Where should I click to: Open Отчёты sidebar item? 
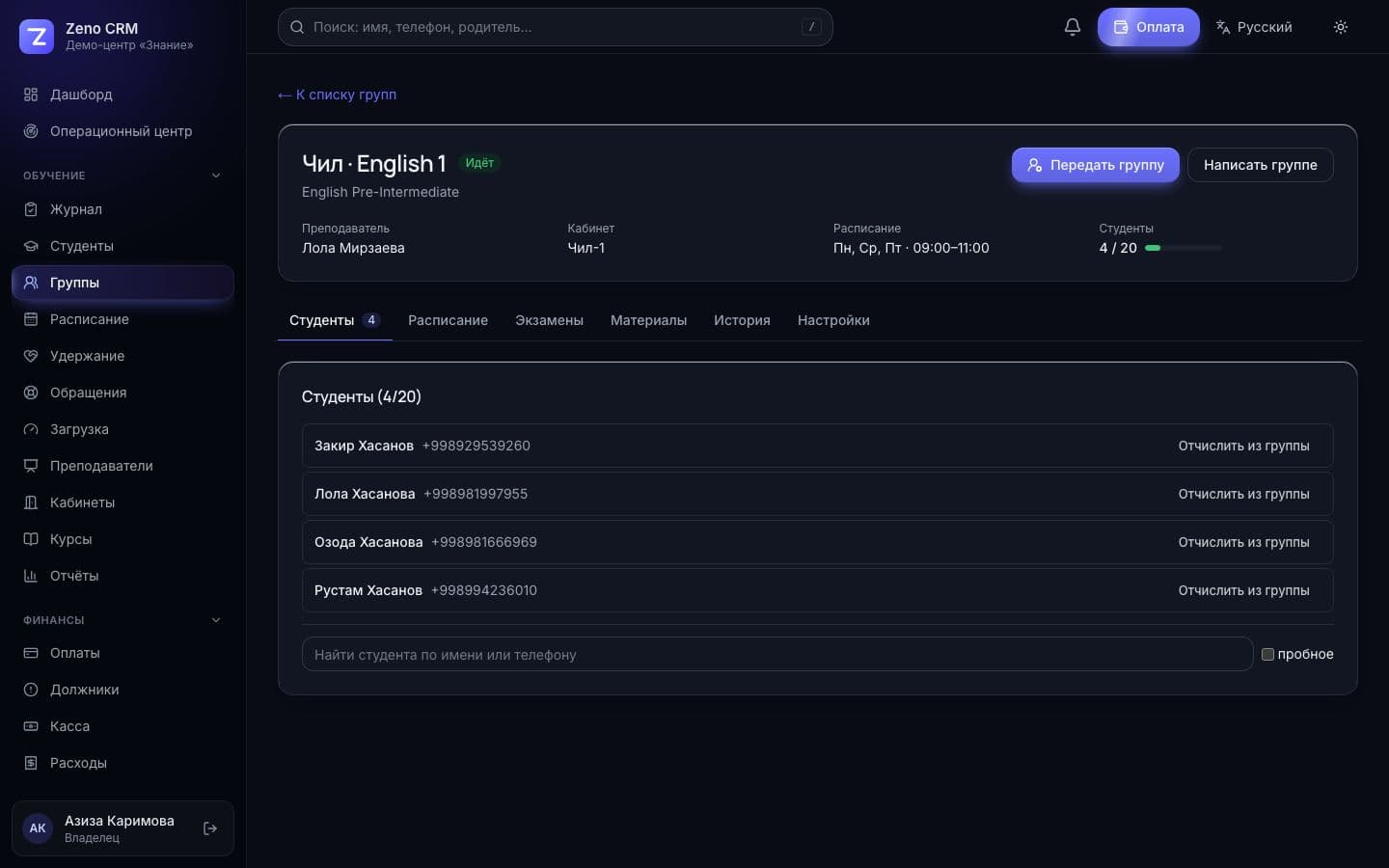click(x=123, y=576)
